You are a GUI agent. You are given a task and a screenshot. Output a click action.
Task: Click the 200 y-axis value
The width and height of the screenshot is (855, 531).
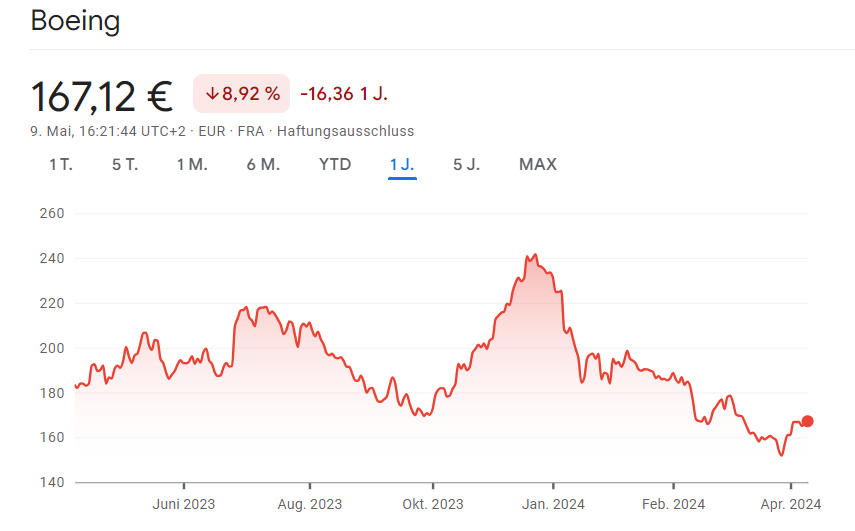tap(52, 348)
